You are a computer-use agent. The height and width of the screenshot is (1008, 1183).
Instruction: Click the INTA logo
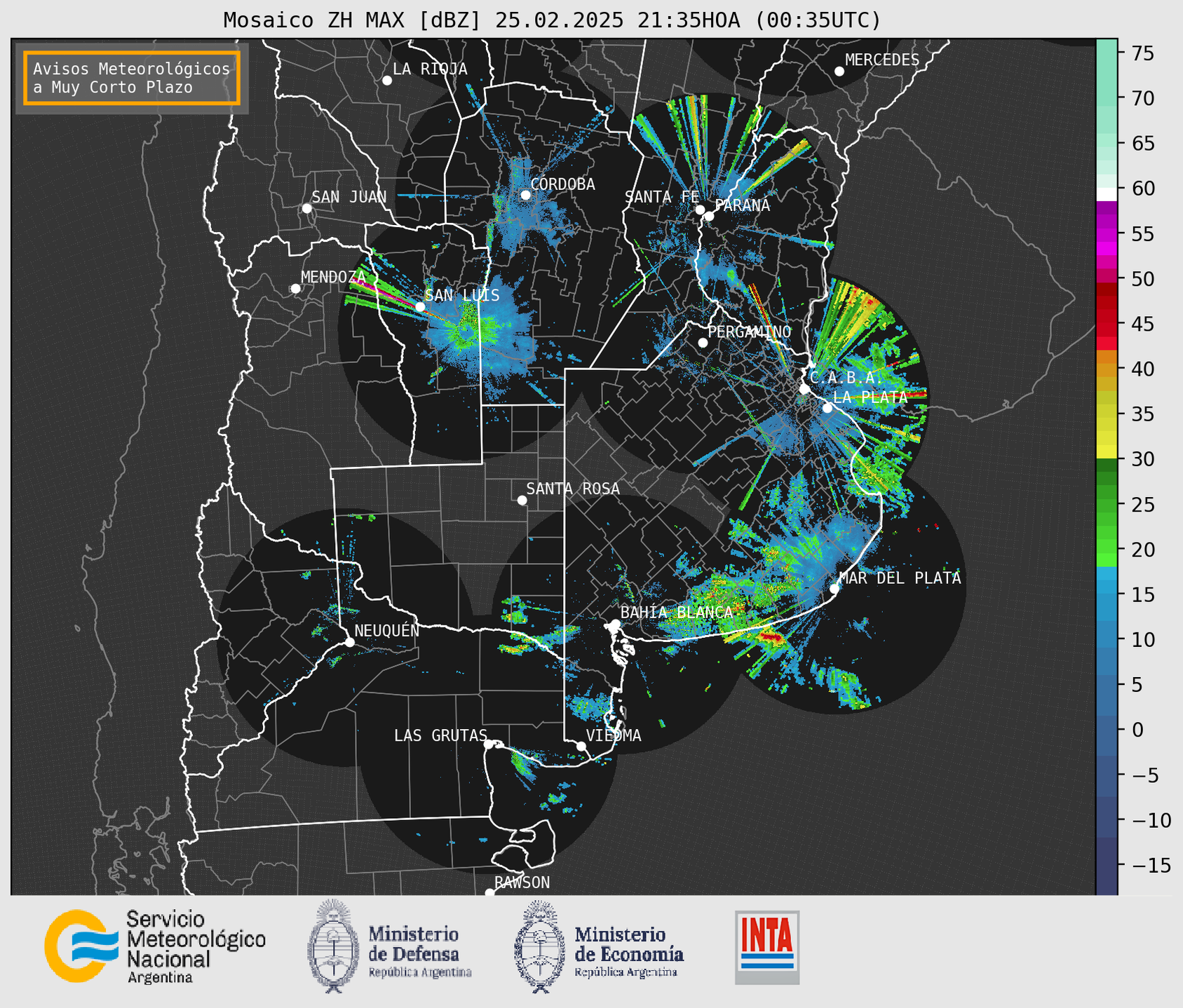(767, 947)
